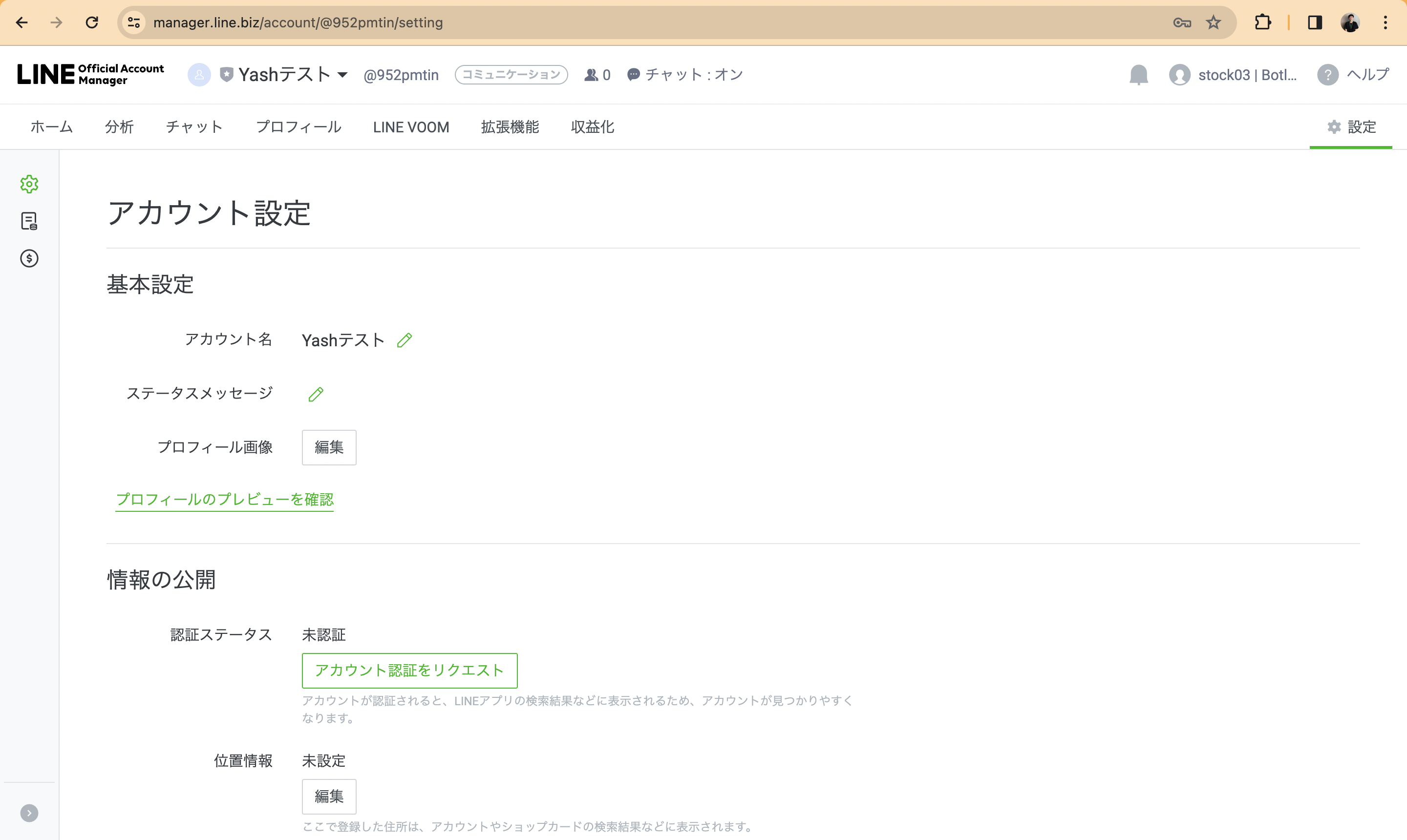Select the gear icon in left sidebar
The width and height of the screenshot is (1407, 840).
29,184
